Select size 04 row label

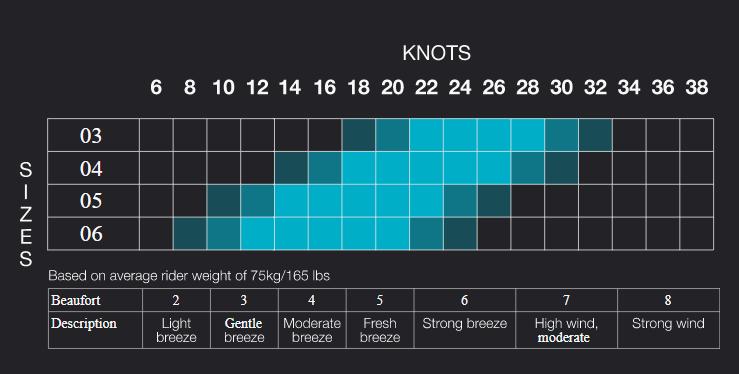click(x=91, y=169)
